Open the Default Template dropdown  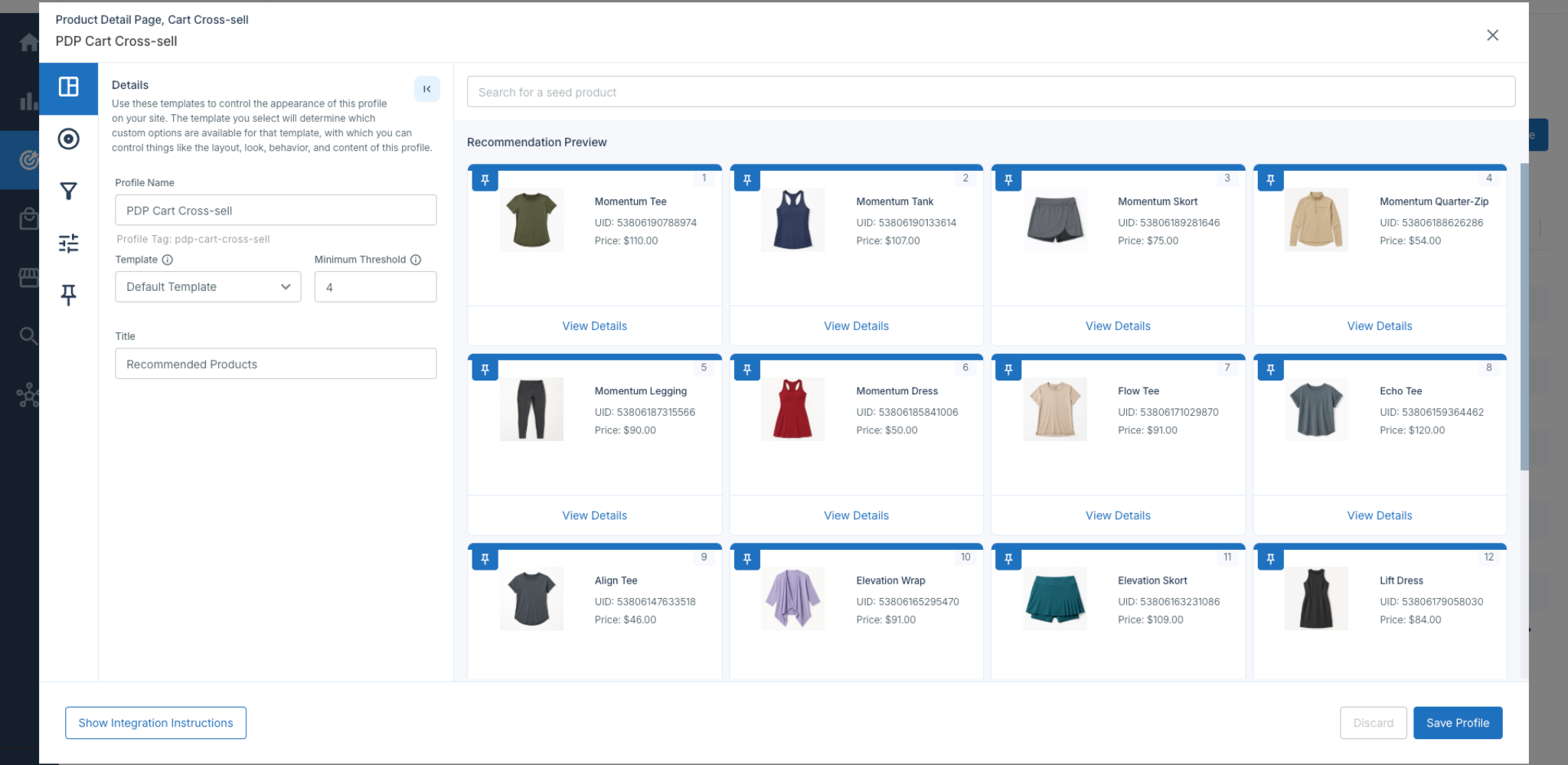(x=208, y=286)
